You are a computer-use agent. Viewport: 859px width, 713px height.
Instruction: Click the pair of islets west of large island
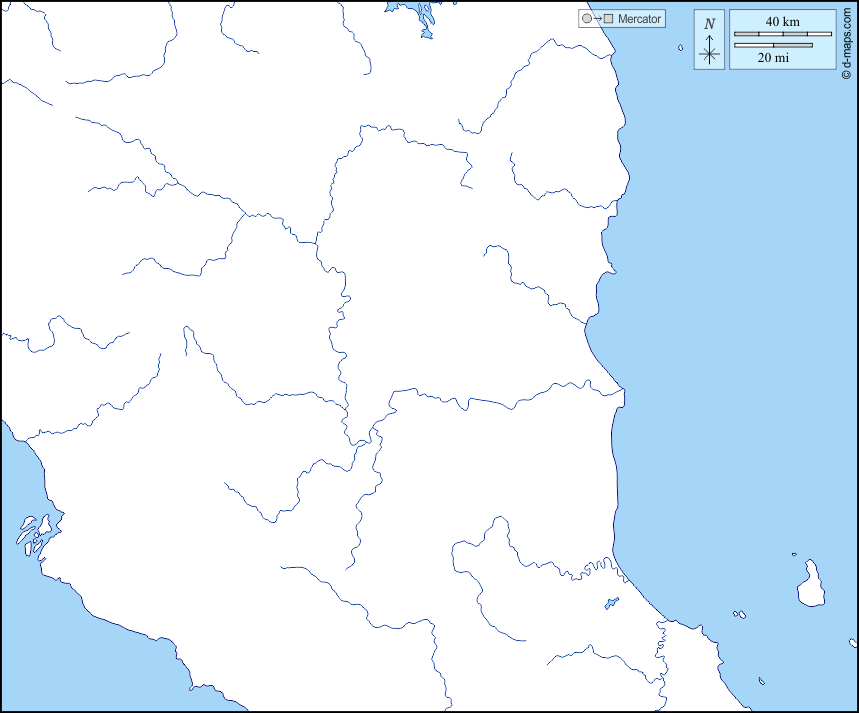(x=738, y=614)
